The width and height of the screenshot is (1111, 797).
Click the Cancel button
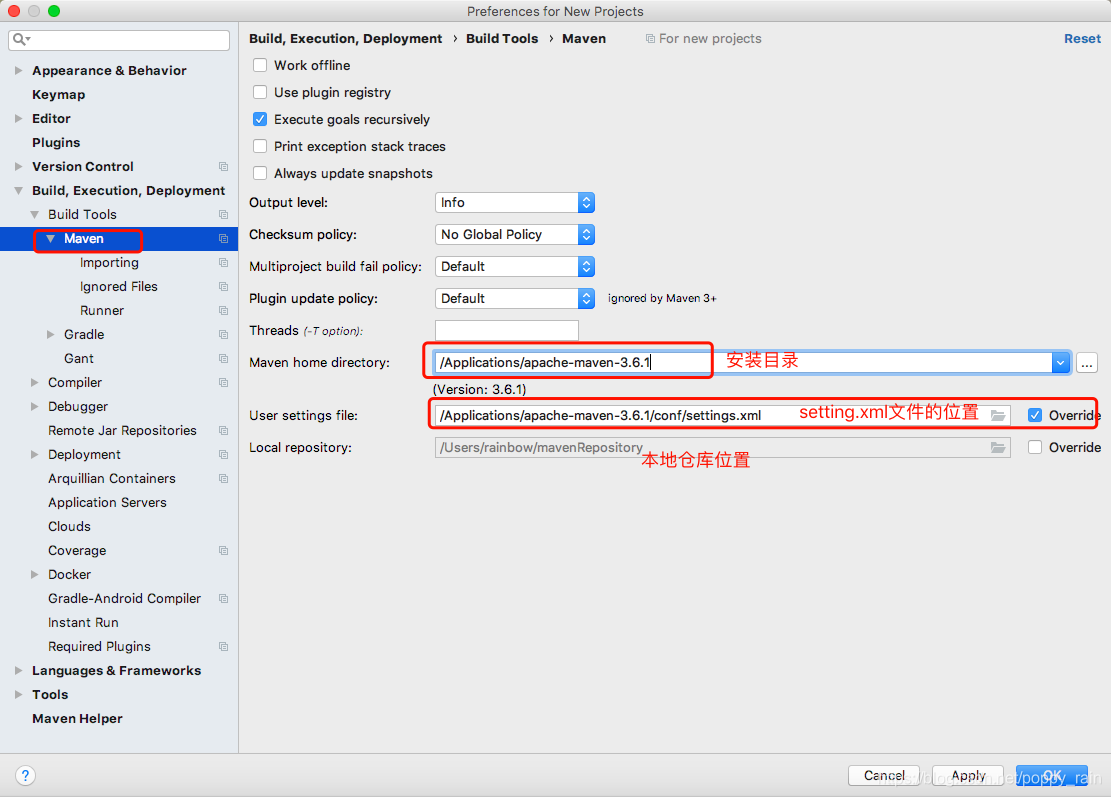(x=884, y=776)
